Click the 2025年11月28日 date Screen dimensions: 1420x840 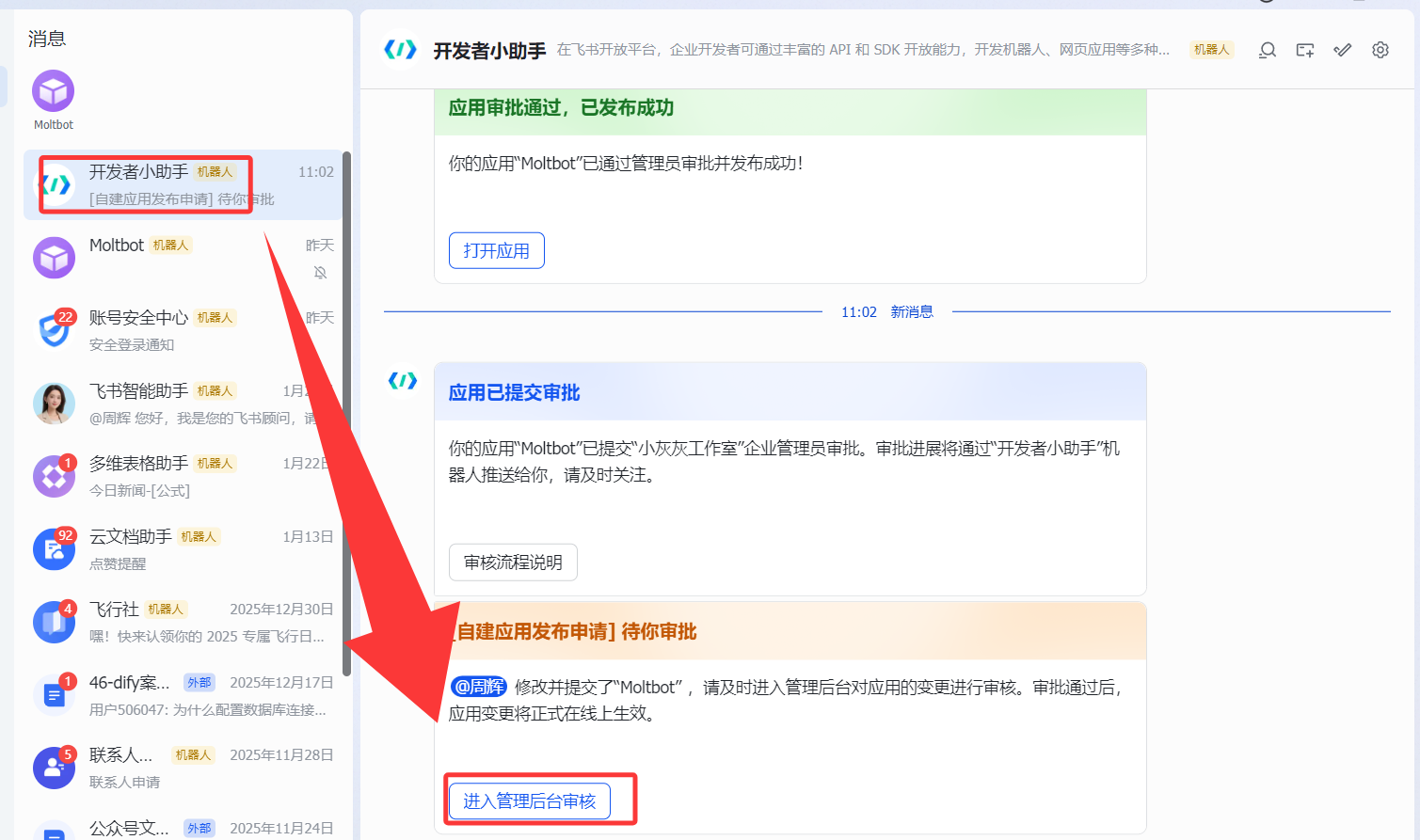[x=282, y=755]
